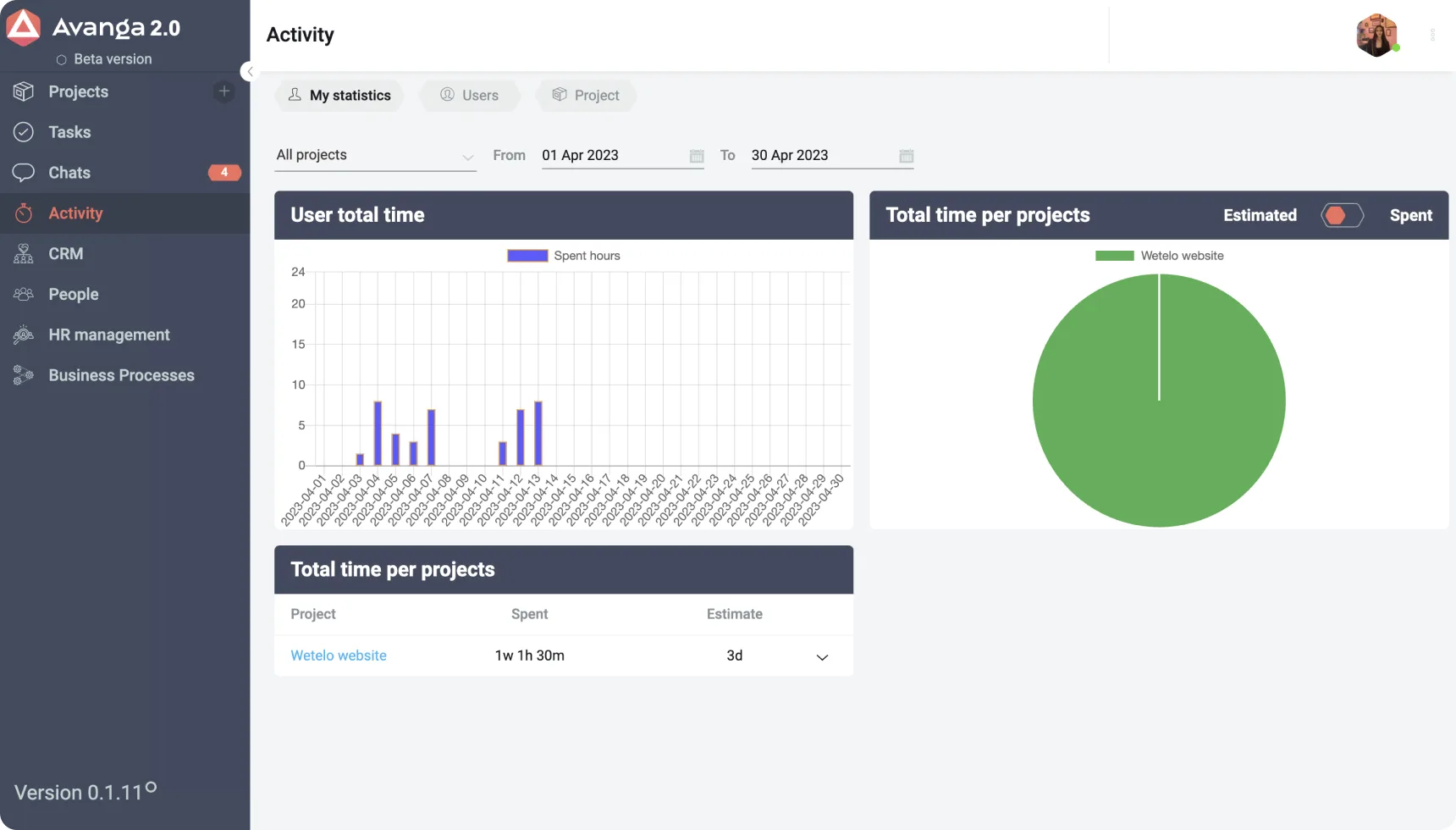Click the Beta version label
Viewport: 1456px width, 830px height.
[x=113, y=59]
